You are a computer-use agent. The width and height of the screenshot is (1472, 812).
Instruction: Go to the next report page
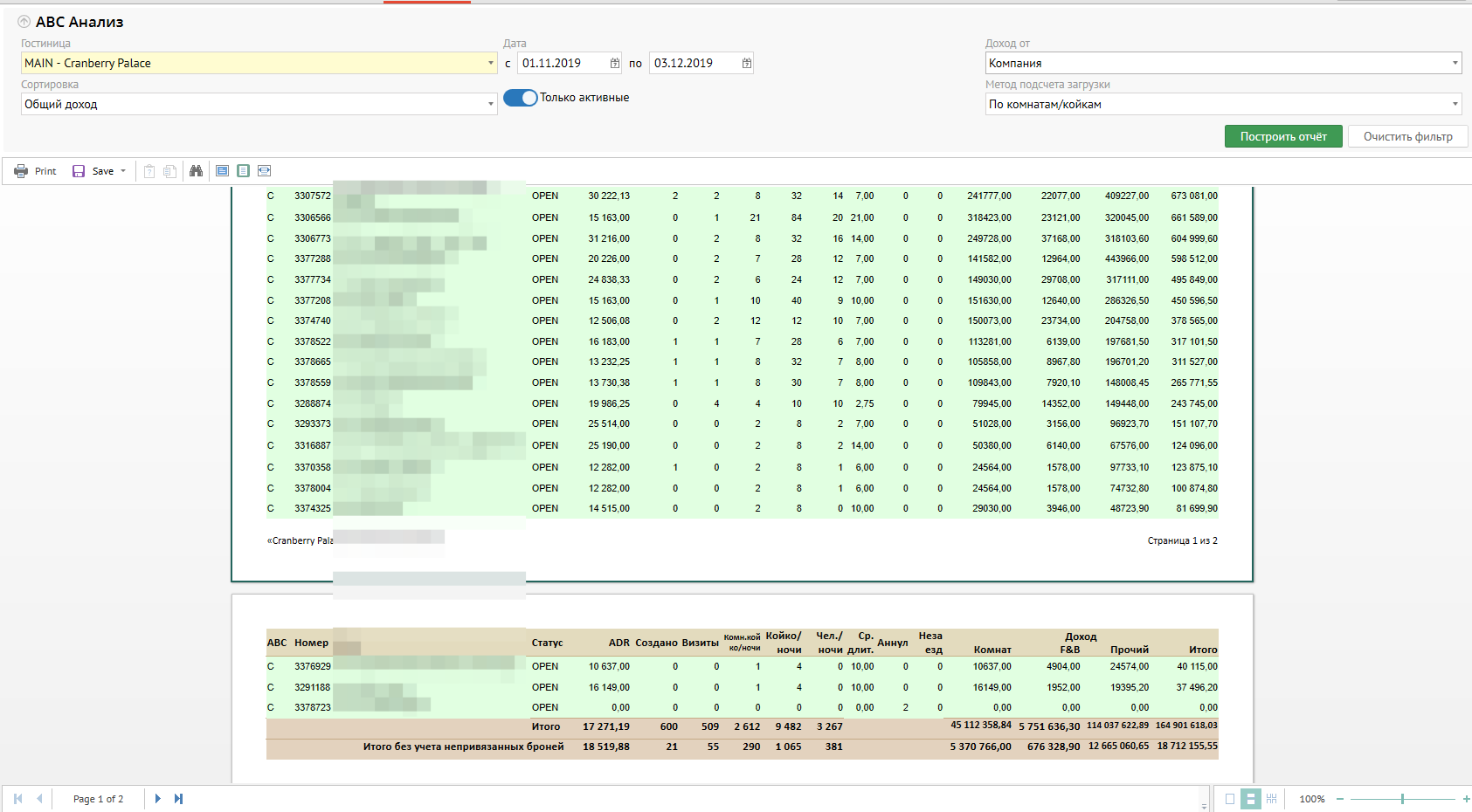click(x=157, y=798)
